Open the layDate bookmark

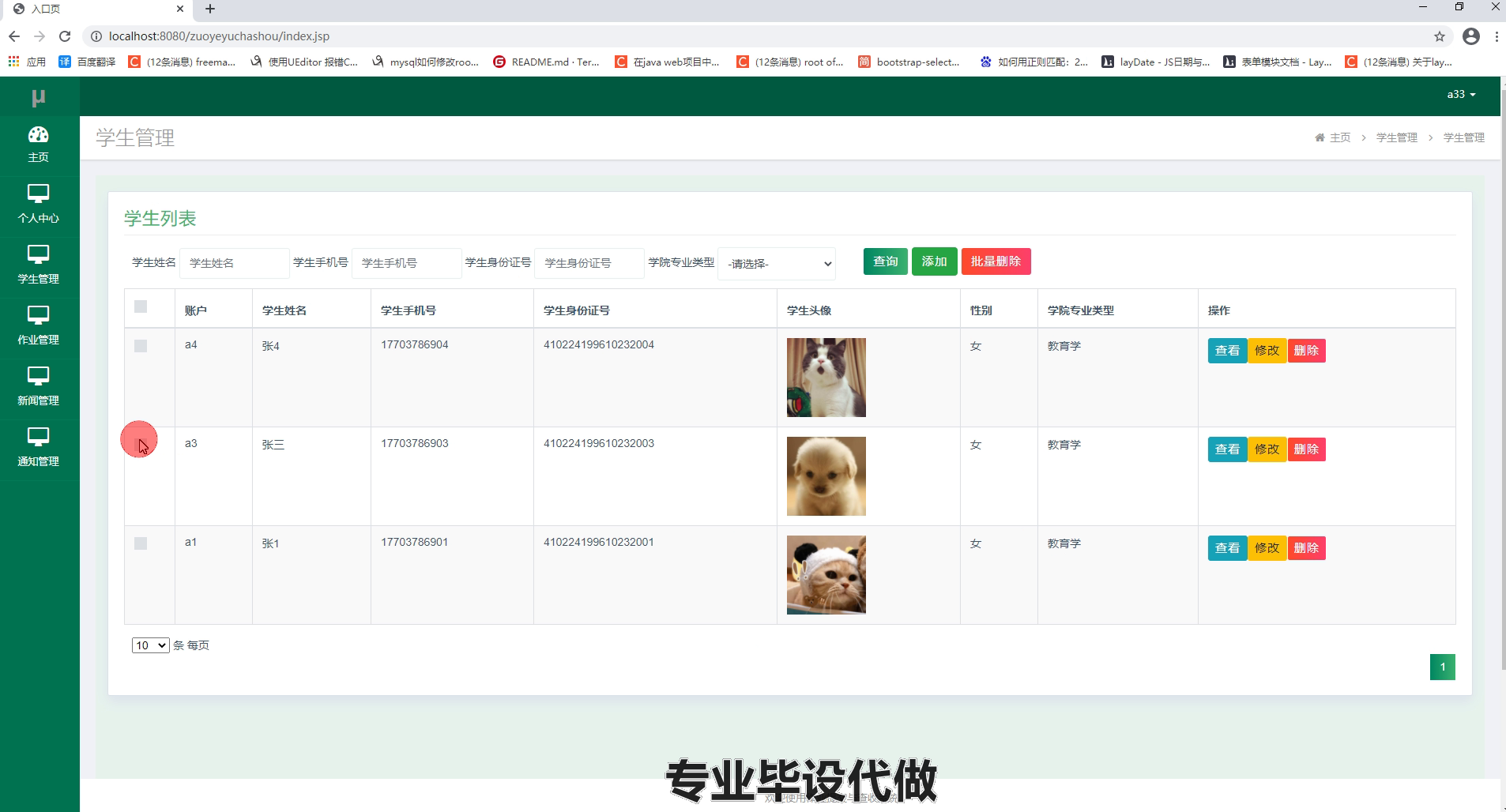pyautogui.click(x=1156, y=62)
